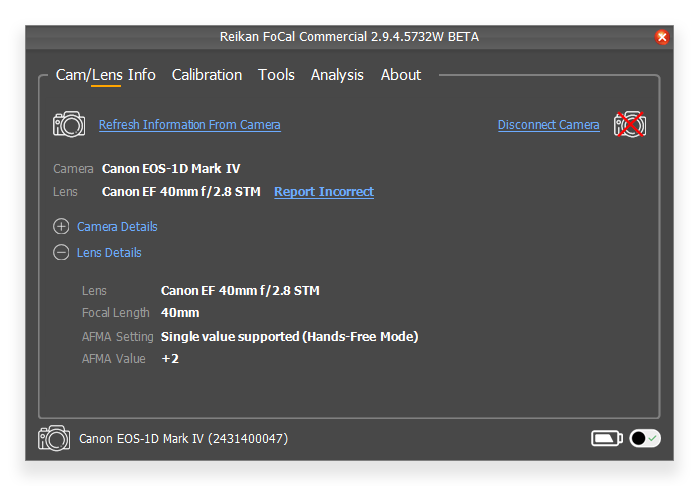This screenshot has height=486, width=699.
Task: Click the Single value supported AFMA setting
Action: pos(290,337)
